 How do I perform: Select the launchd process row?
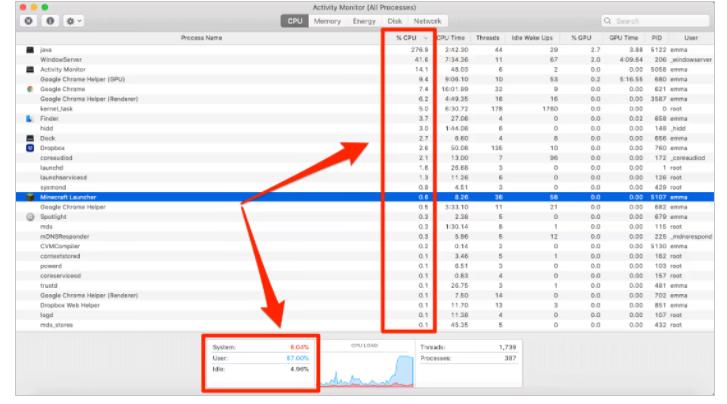pyautogui.click(x=365, y=168)
